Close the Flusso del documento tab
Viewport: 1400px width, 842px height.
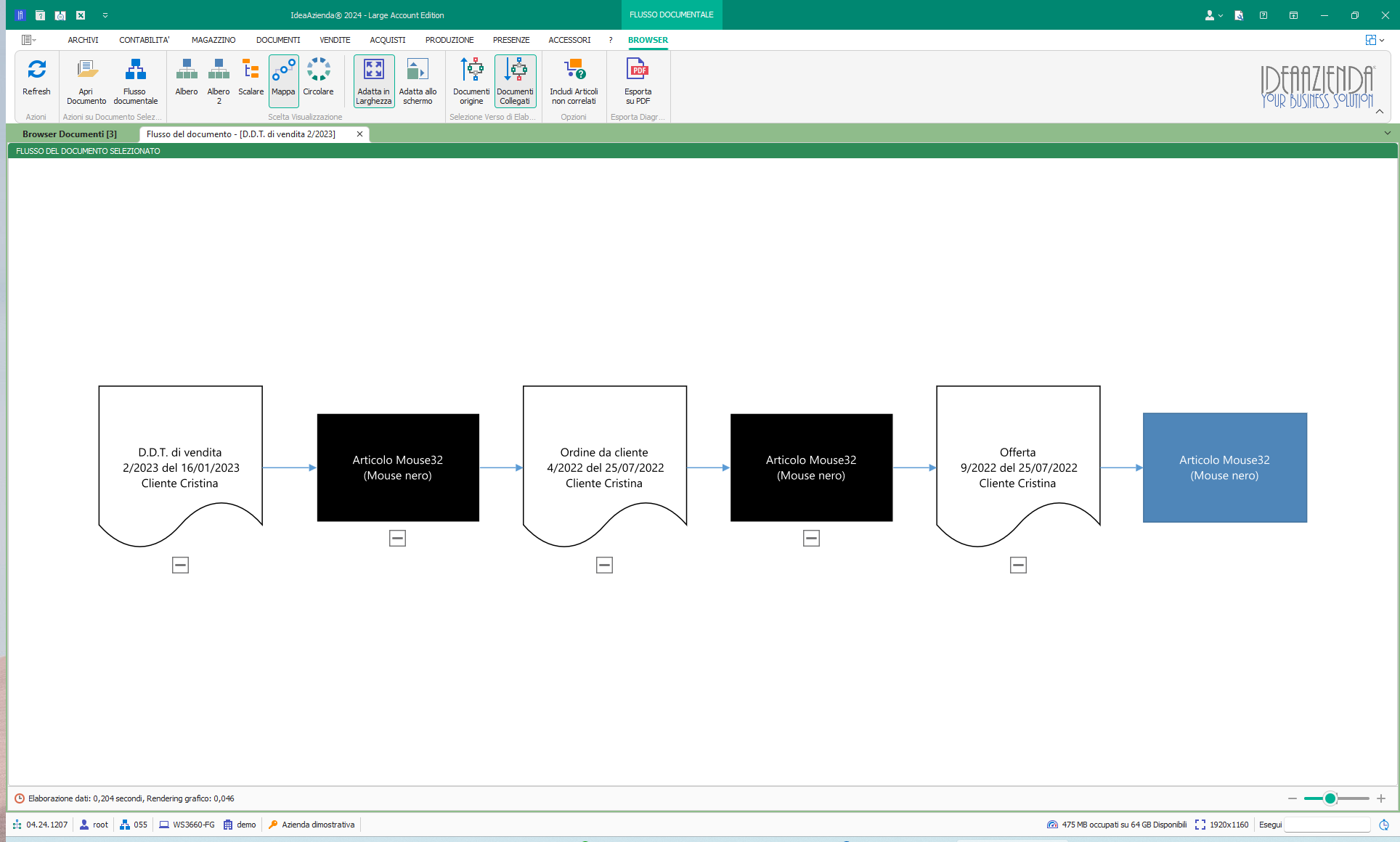coord(359,134)
